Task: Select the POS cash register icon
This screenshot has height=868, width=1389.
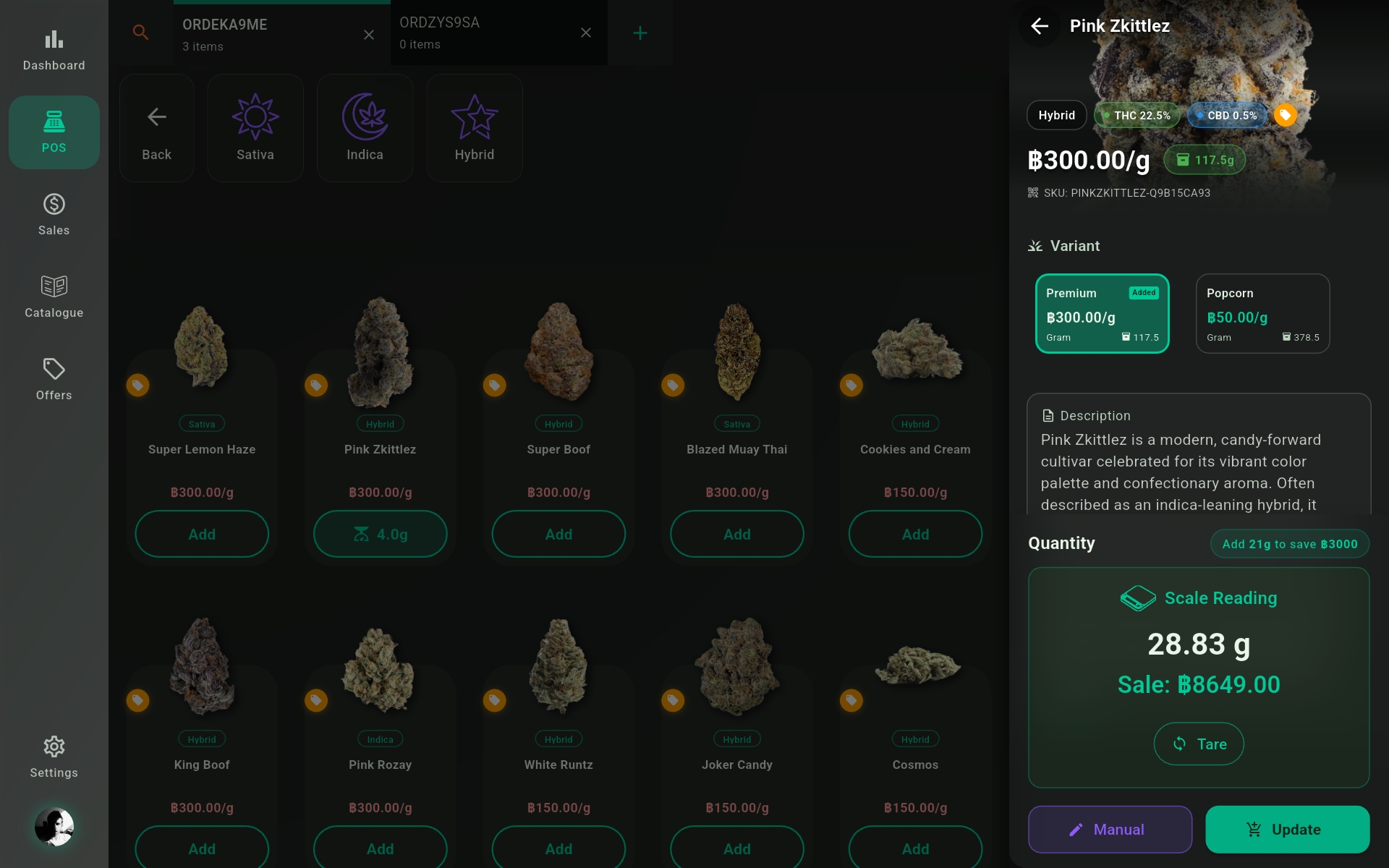Action: click(54, 132)
